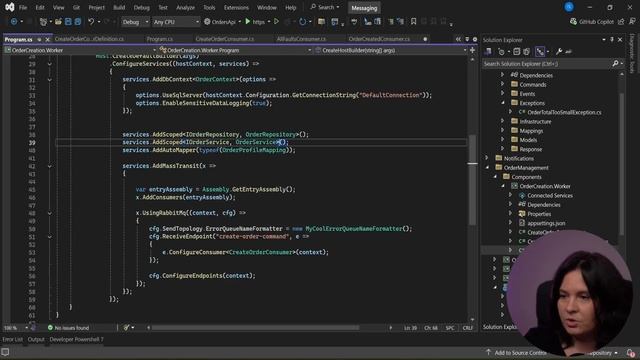Select appsettings.json in Solution Explorer
This screenshot has width=640, height=360.
546,223
